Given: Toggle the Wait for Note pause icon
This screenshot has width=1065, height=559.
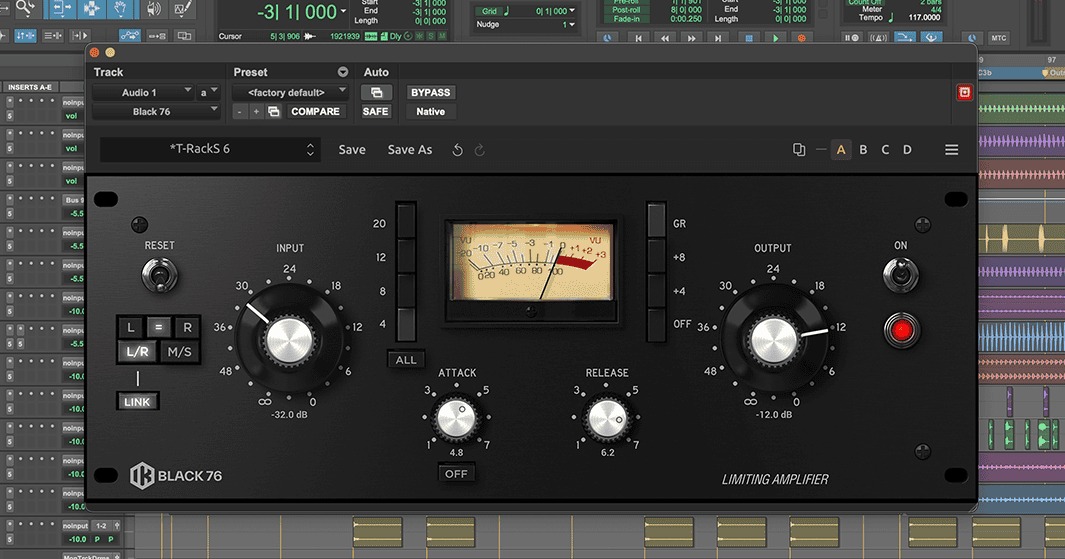Looking at the screenshot, I should click(x=851, y=38).
